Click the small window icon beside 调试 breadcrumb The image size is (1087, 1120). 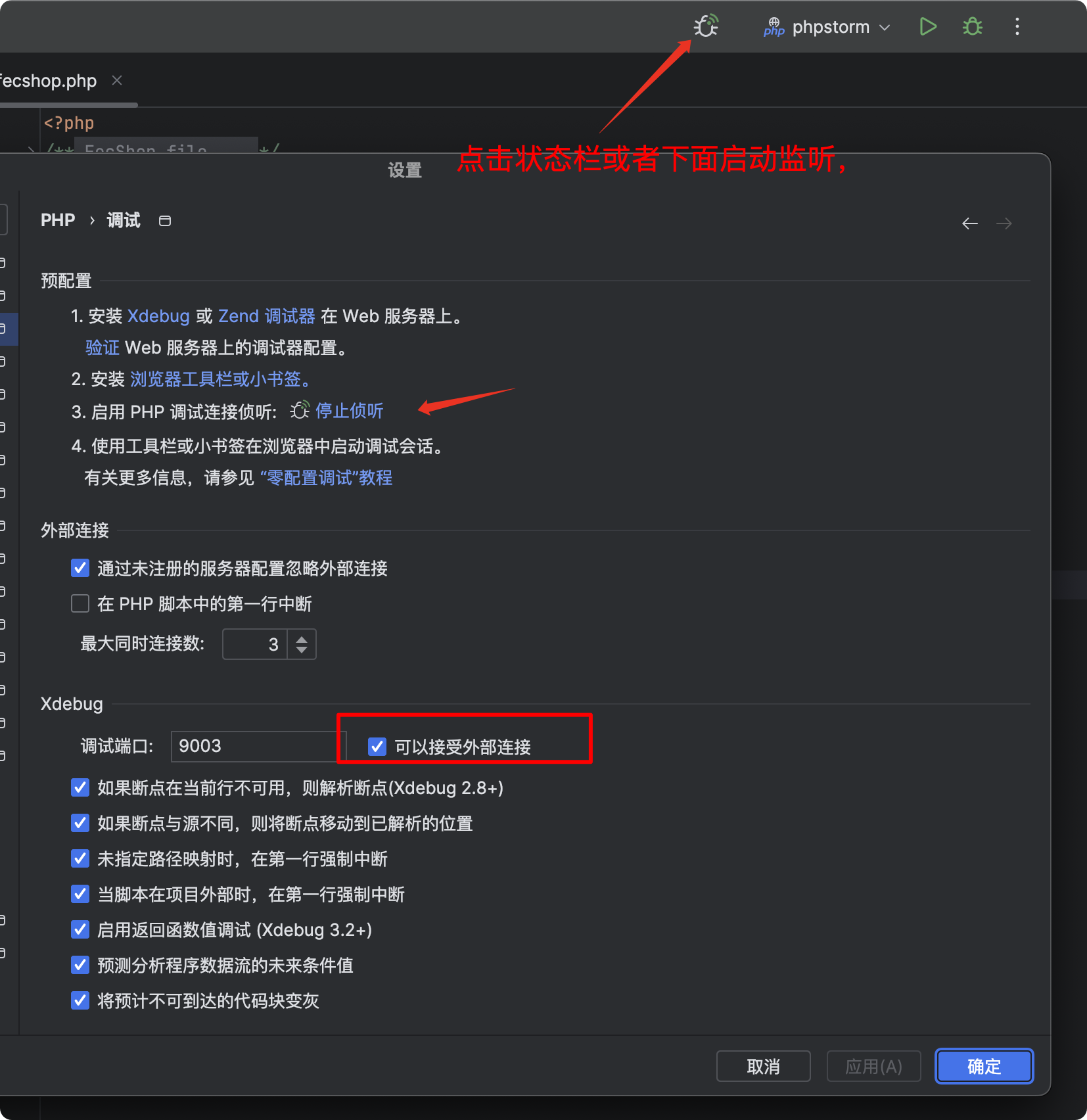coord(165,221)
